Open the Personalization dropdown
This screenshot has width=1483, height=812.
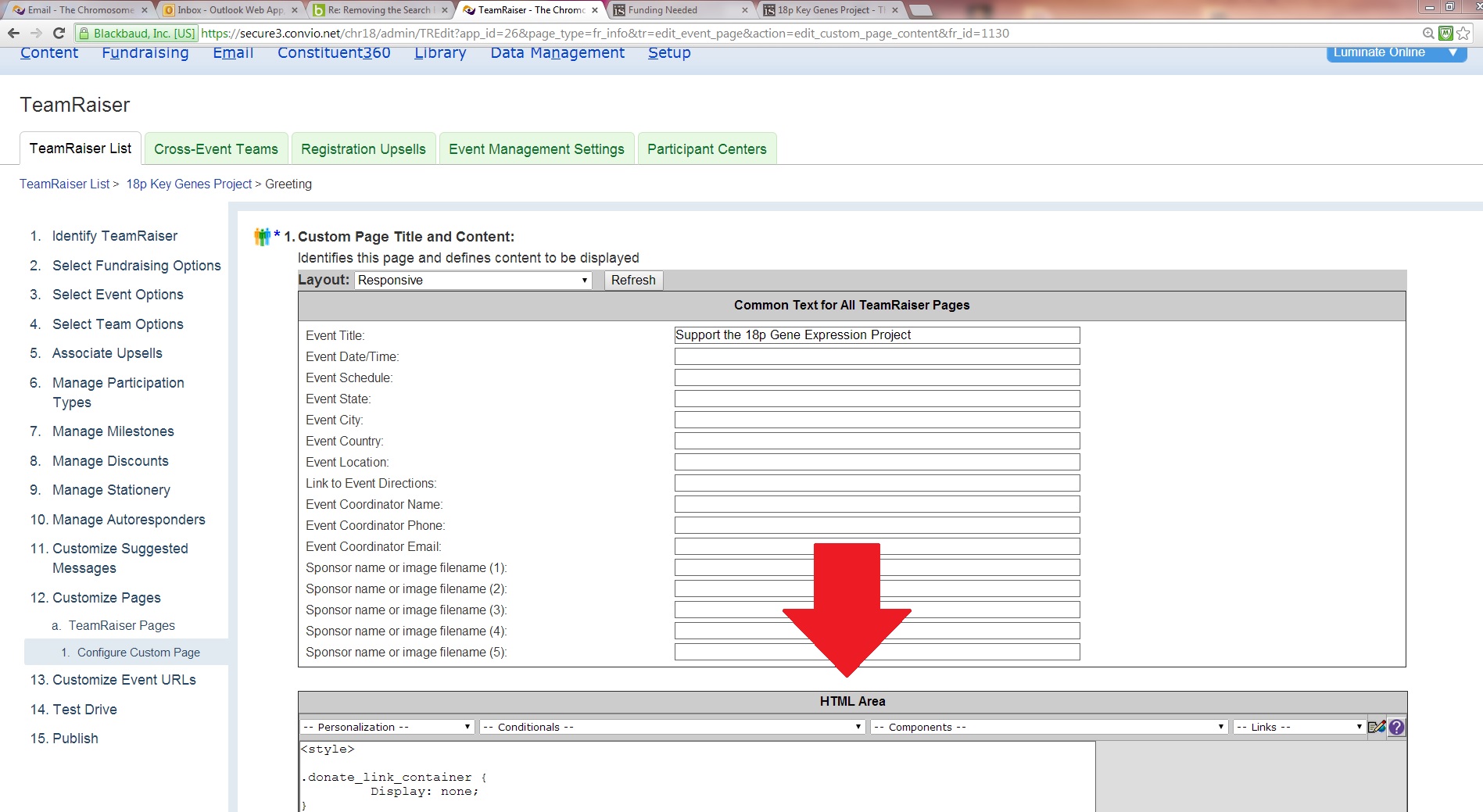[x=387, y=727]
